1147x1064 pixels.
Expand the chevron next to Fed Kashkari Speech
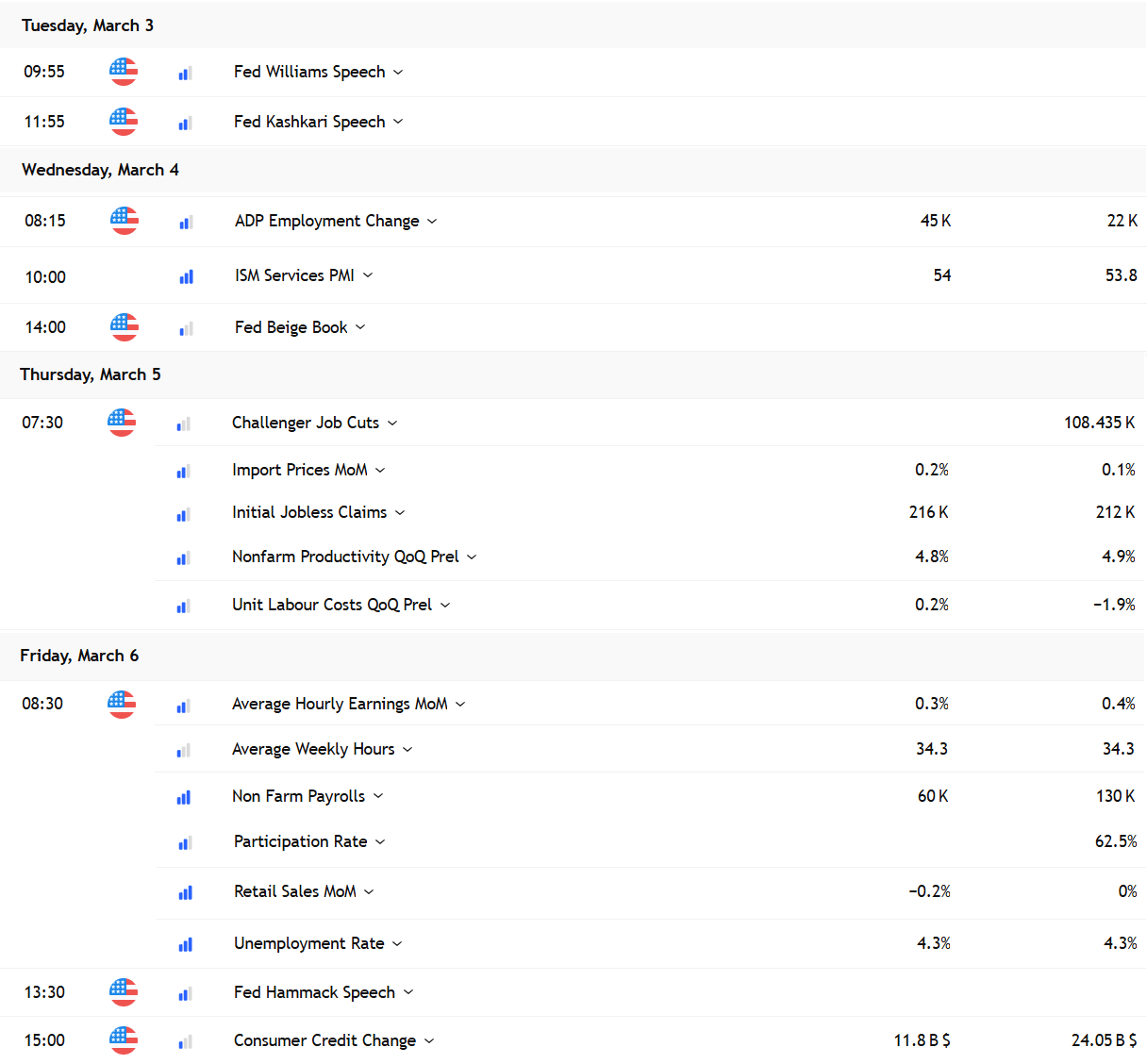398,122
